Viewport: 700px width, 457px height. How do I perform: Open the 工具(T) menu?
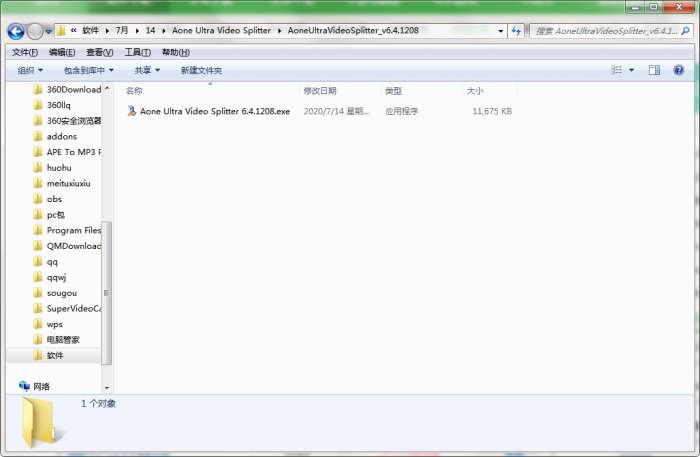(x=138, y=52)
